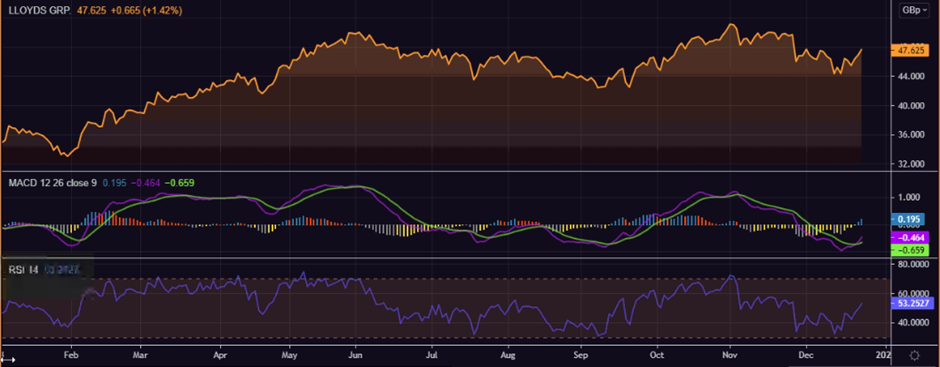Click the Mar label on time axis
Image resolution: width=940 pixels, height=367 pixels.
(x=140, y=355)
